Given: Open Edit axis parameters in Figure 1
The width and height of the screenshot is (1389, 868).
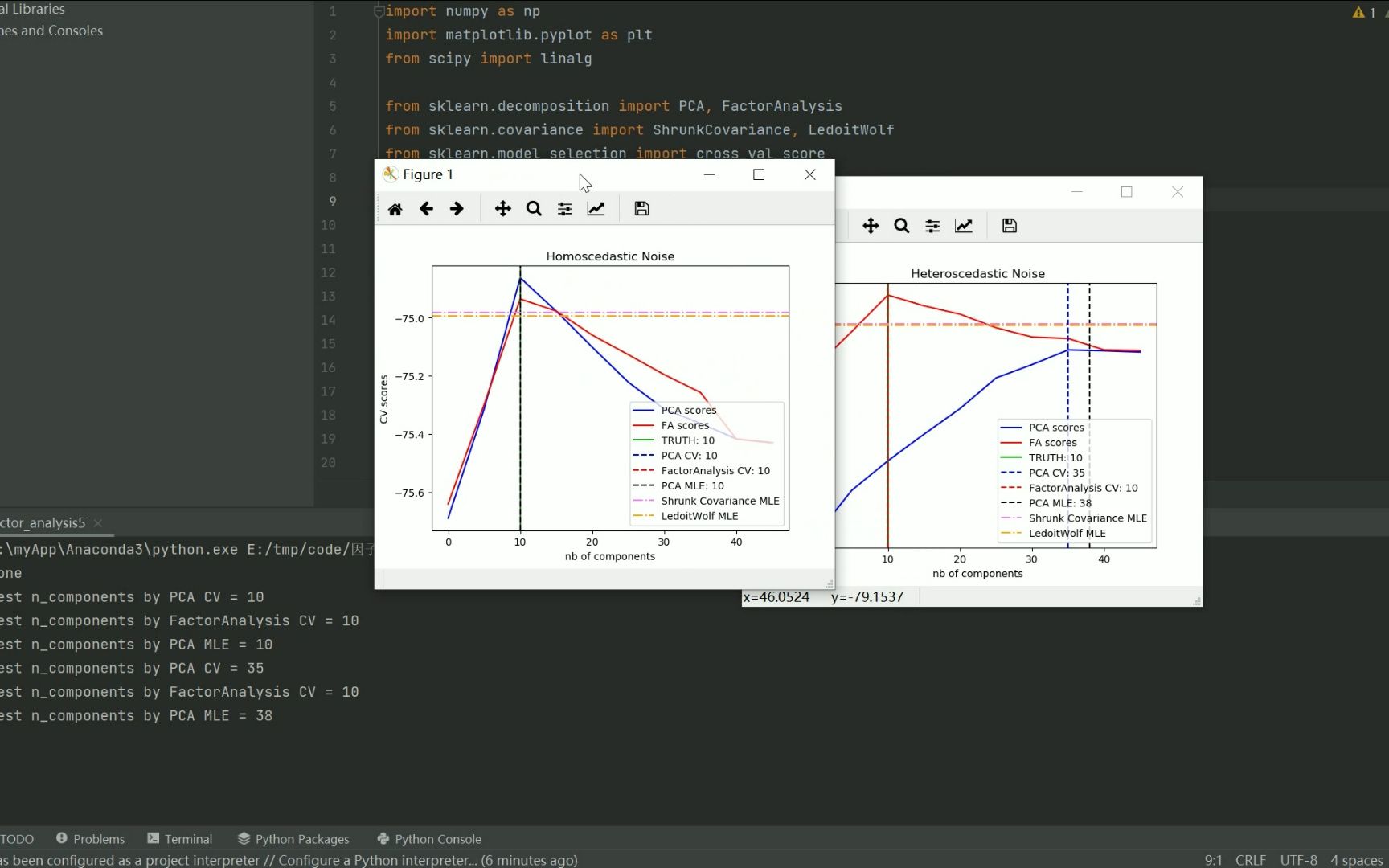Looking at the screenshot, I should pyautogui.click(x=596, y=209).
